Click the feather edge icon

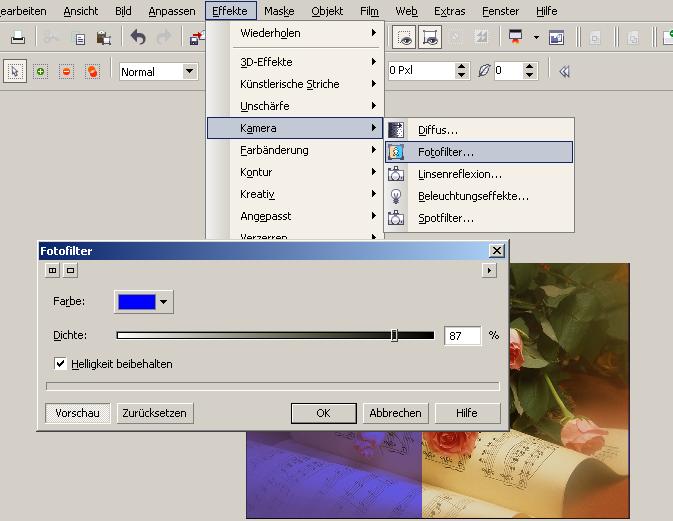coord(484,70)
